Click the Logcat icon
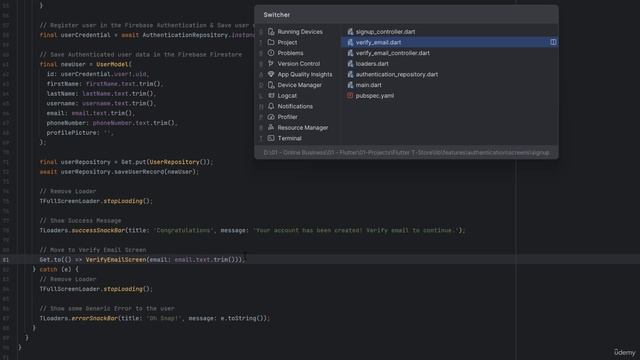The image size is (640, 360). point(271,96)
